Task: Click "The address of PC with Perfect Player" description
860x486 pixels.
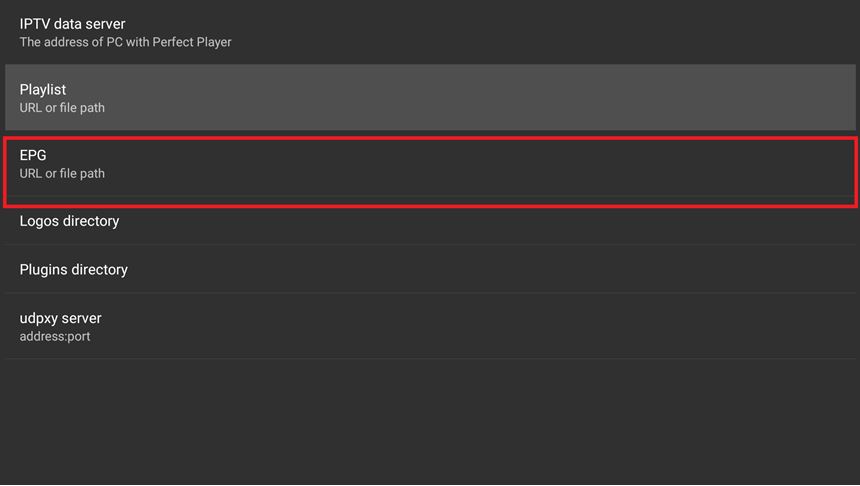Action: point(125,42)
